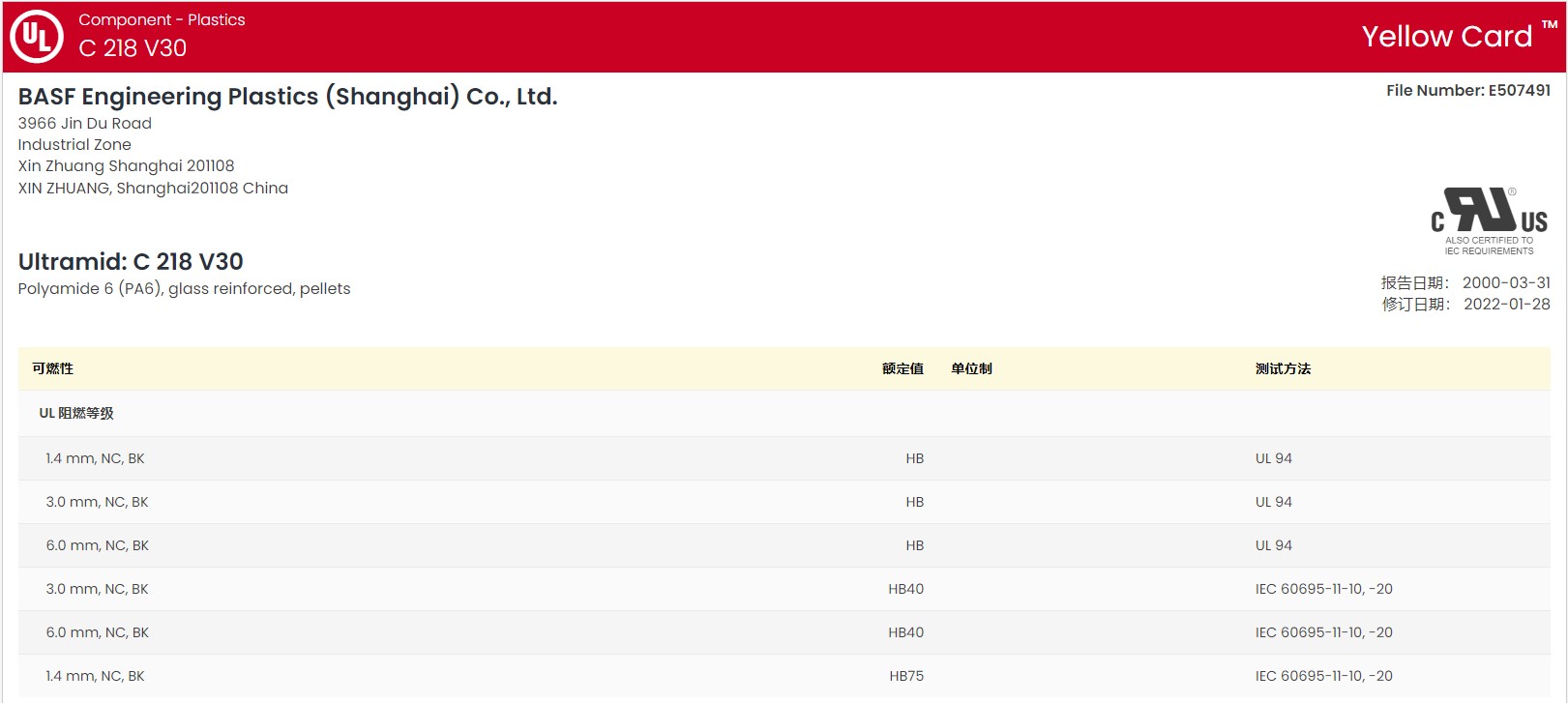Screen dimensions: 1568x703
Task: Click '6.0 mm, NC, BK' in the HB40 row
Action: pyautogui.click(x=97, y=632)
